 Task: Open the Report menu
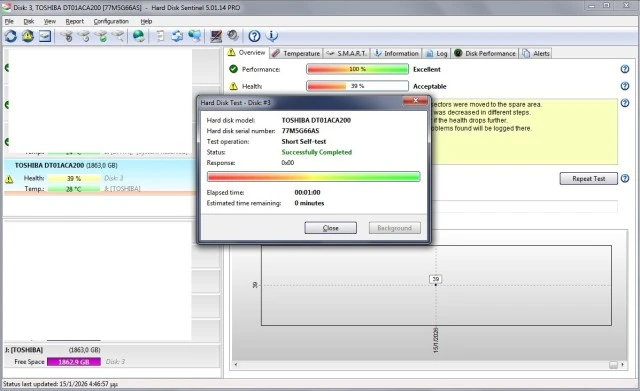click(74, 21)
